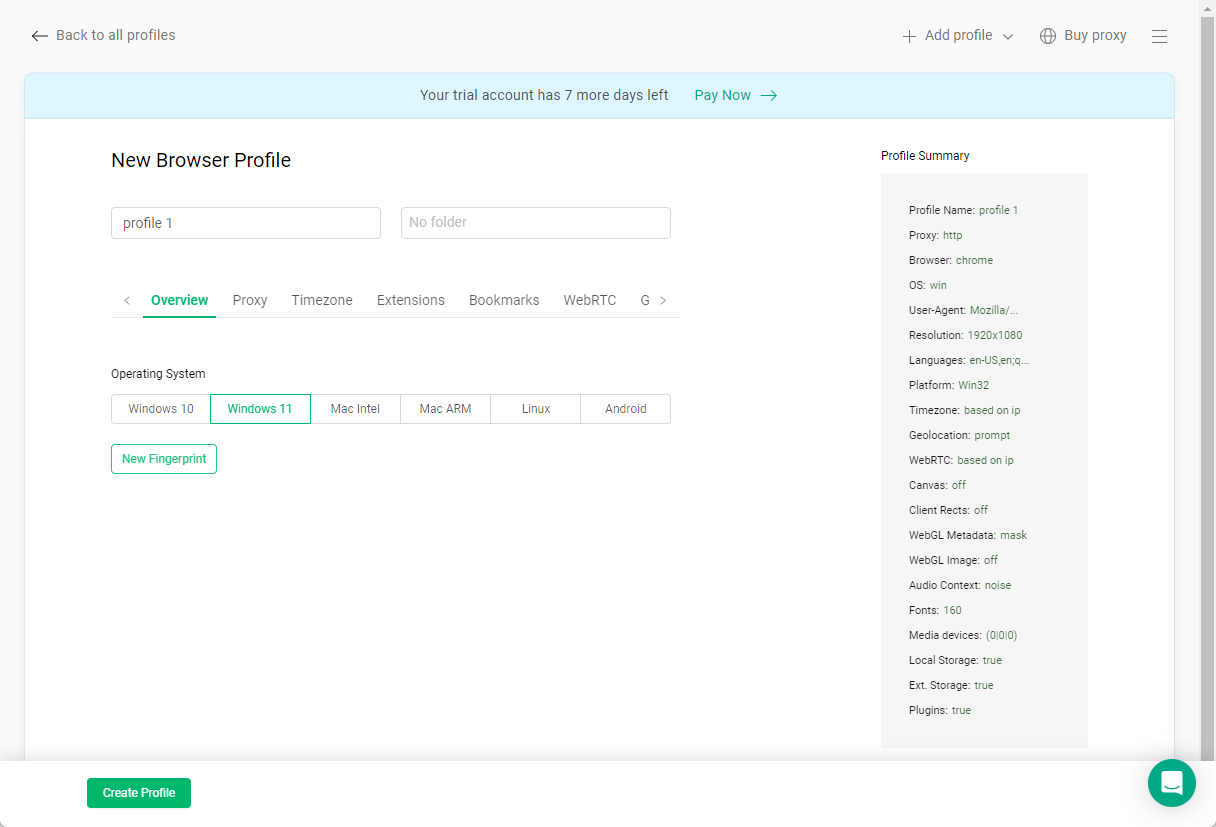
Task: Click the plus icon beside Add profile
Action: [909, 36]
